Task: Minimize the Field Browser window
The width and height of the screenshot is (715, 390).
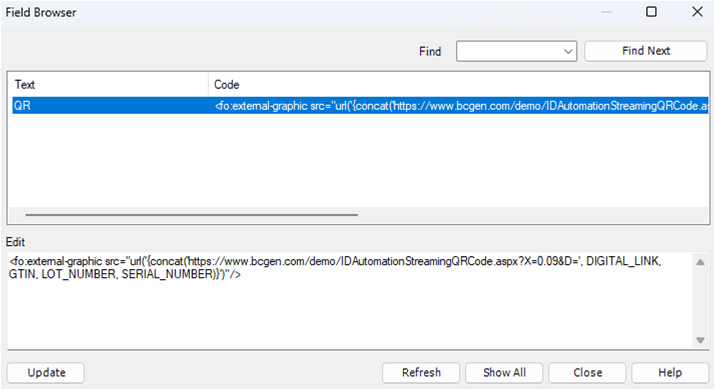Action: [606, 12]
